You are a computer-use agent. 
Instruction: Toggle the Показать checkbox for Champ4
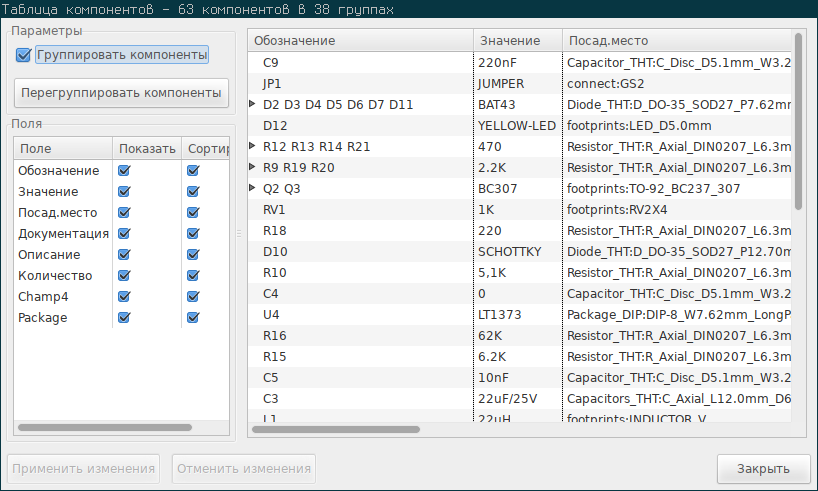(x=124, y=296)
